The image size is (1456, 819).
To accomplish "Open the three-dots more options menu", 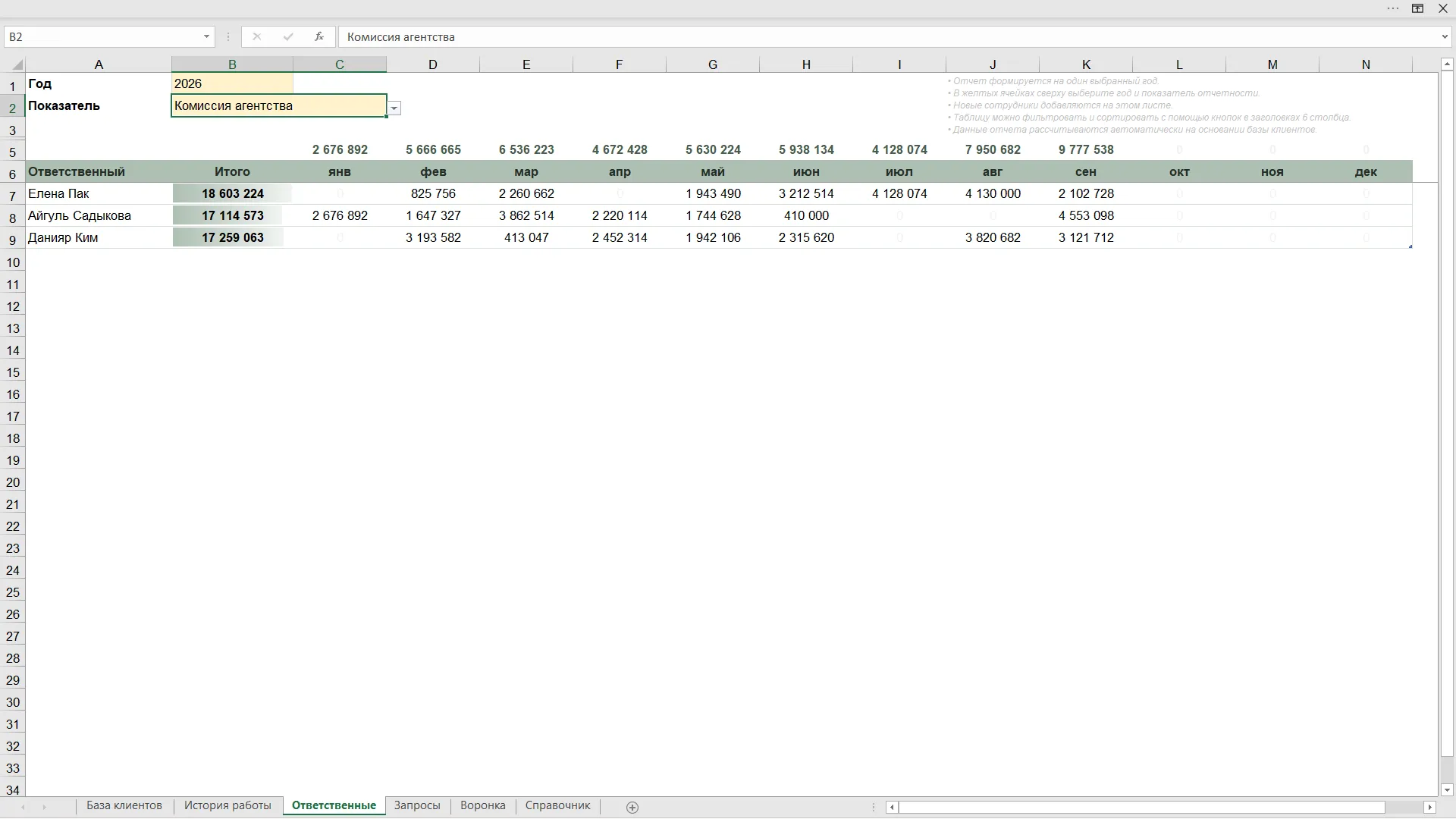I will (1393, 8).
